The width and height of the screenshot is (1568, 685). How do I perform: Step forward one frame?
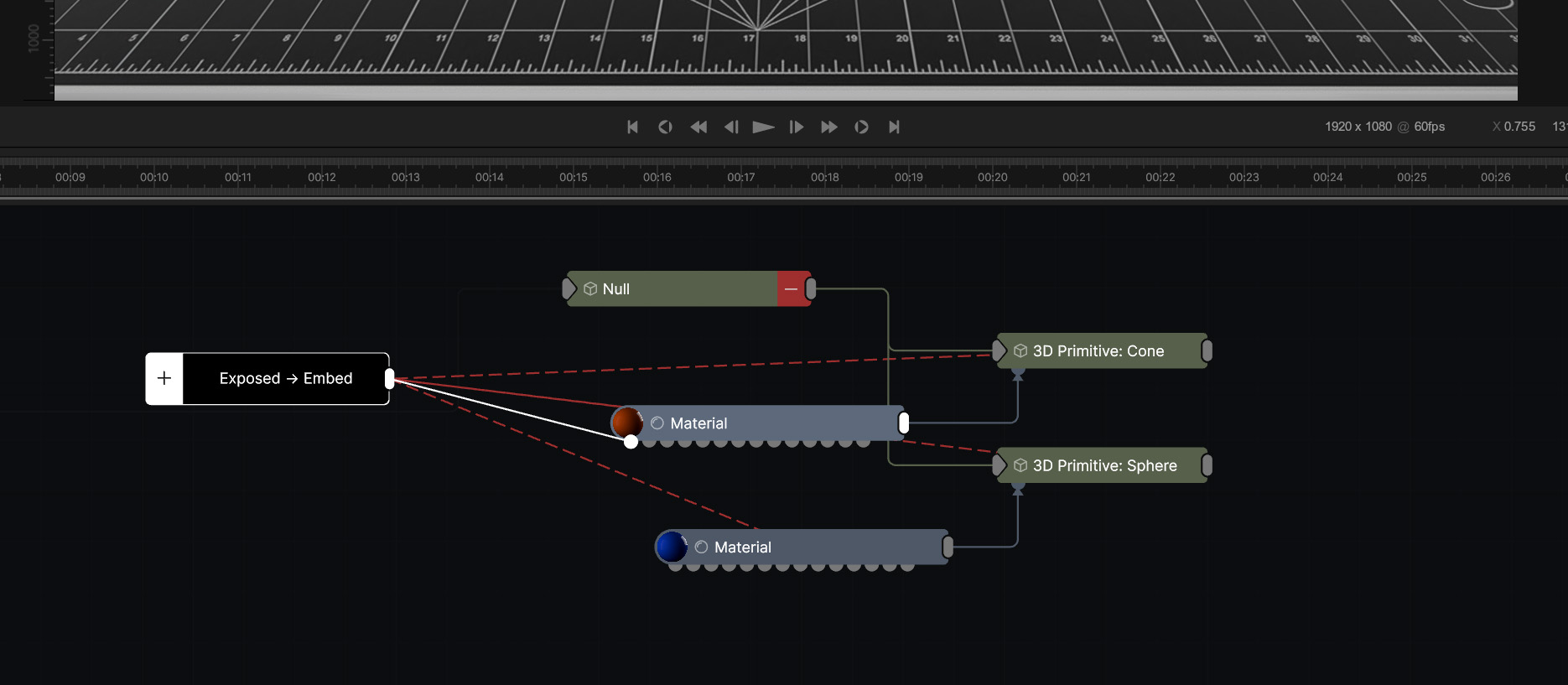(796, 127)
